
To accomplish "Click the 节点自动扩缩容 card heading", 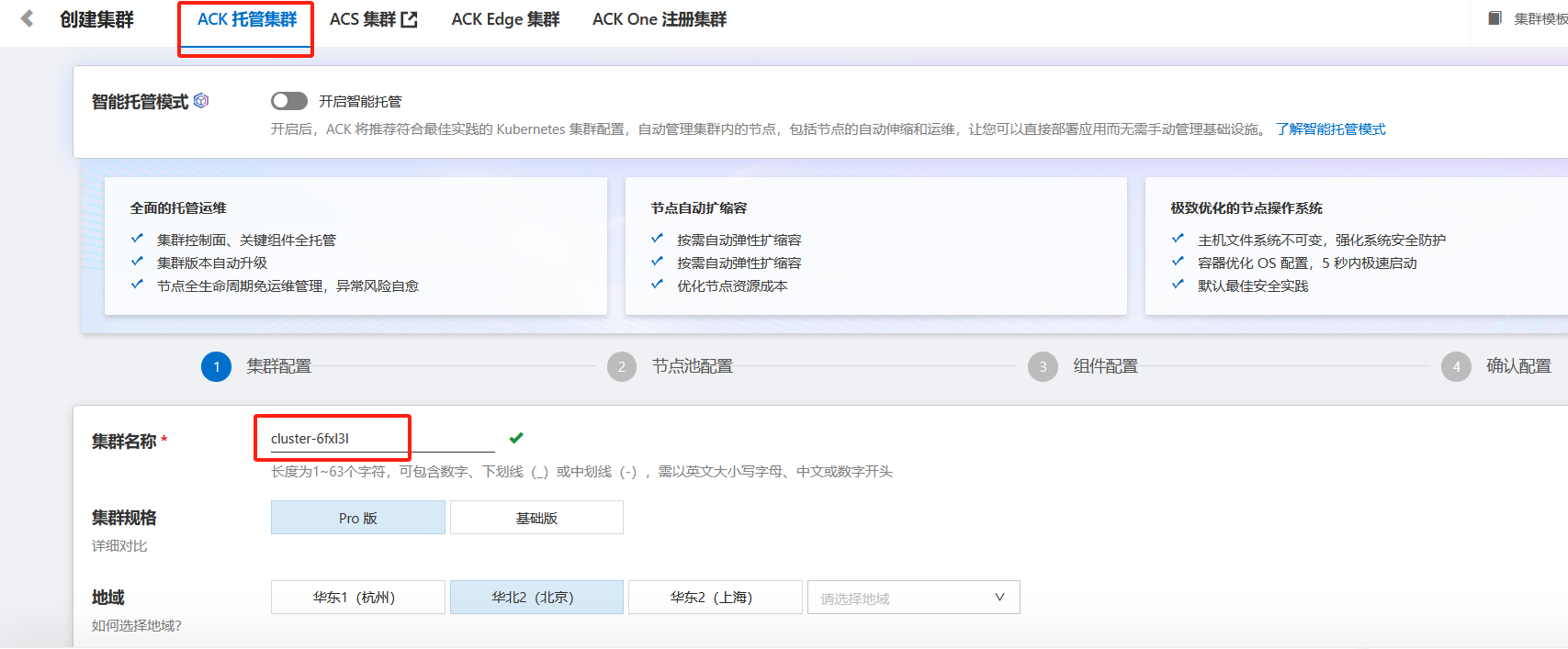I will pos(699,208).
